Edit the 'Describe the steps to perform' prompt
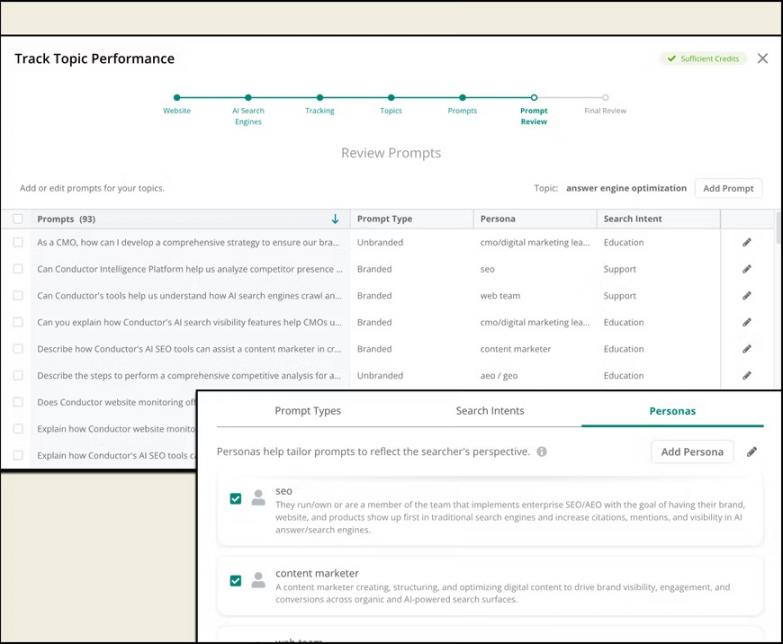The width and height of the screenshot is (783, 644). pyautogui.click(x=747, y=375)
